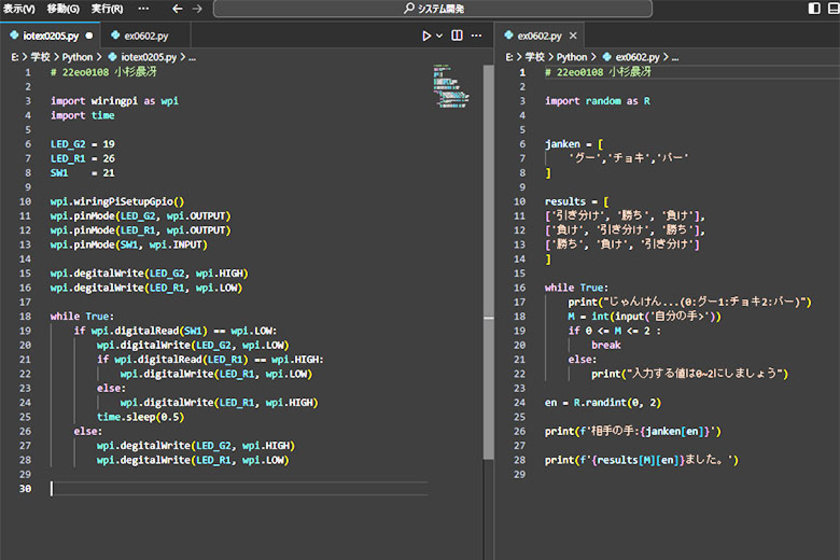Run the Python file with play button
The width and height of the screenshot is (840, 560).
click(426, 35)
